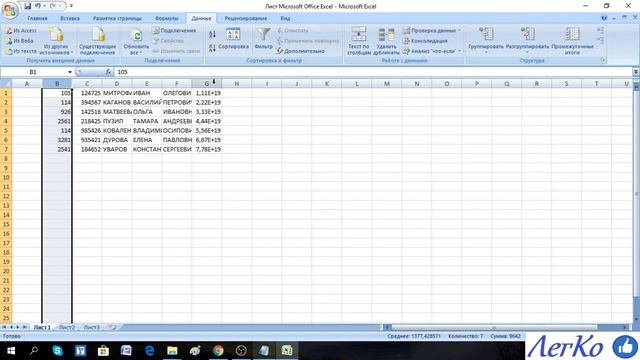Open the Разметка страницы tab

117,18
